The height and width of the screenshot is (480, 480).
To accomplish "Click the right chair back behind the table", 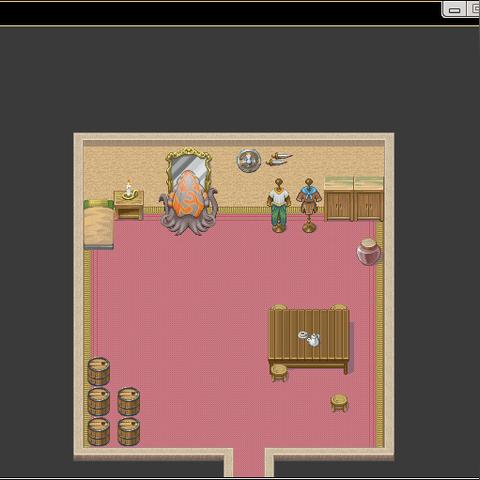I will tap(339, 307).
